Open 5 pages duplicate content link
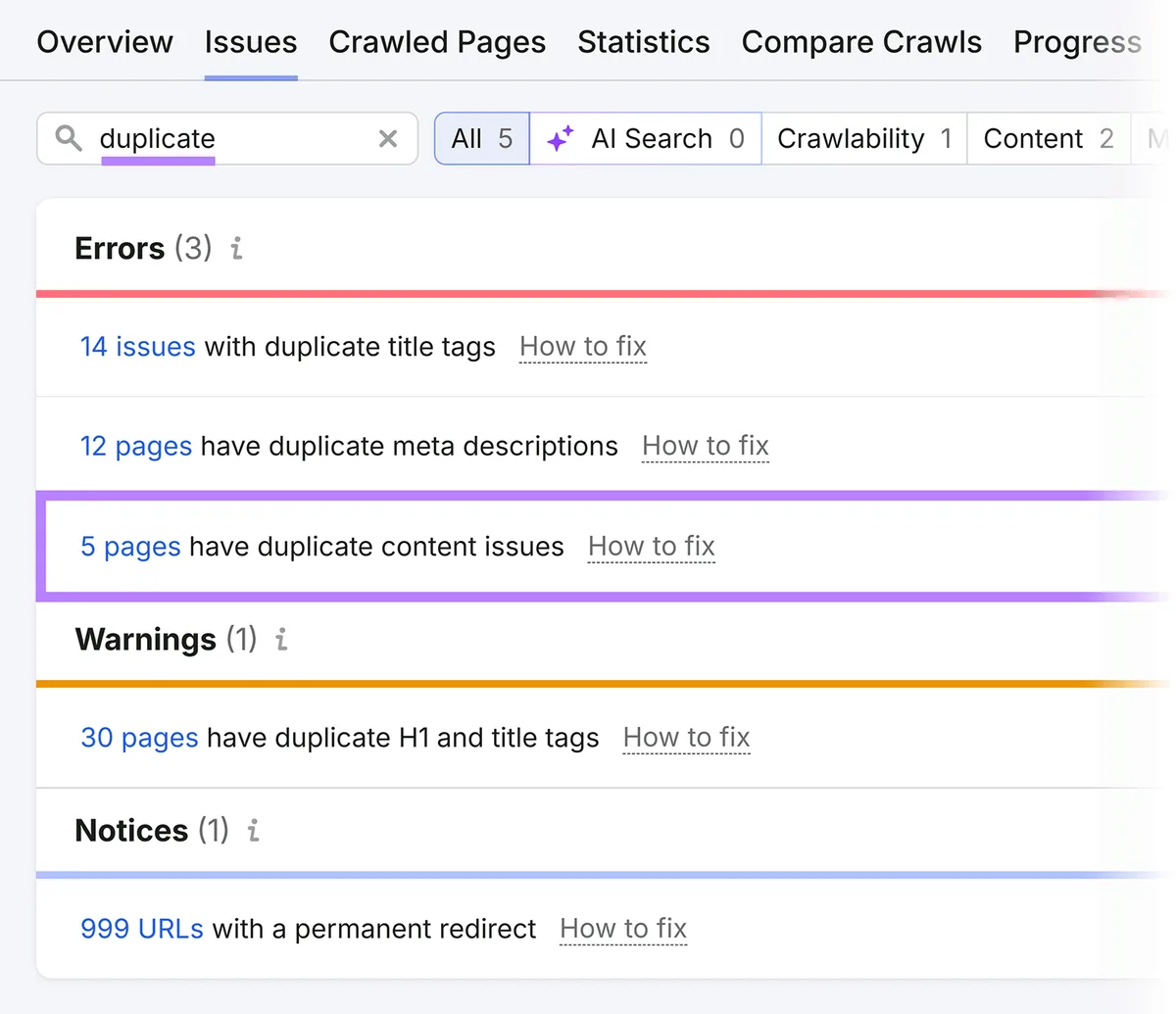This screenshot has height=1014, width=1176. point(130,547)
